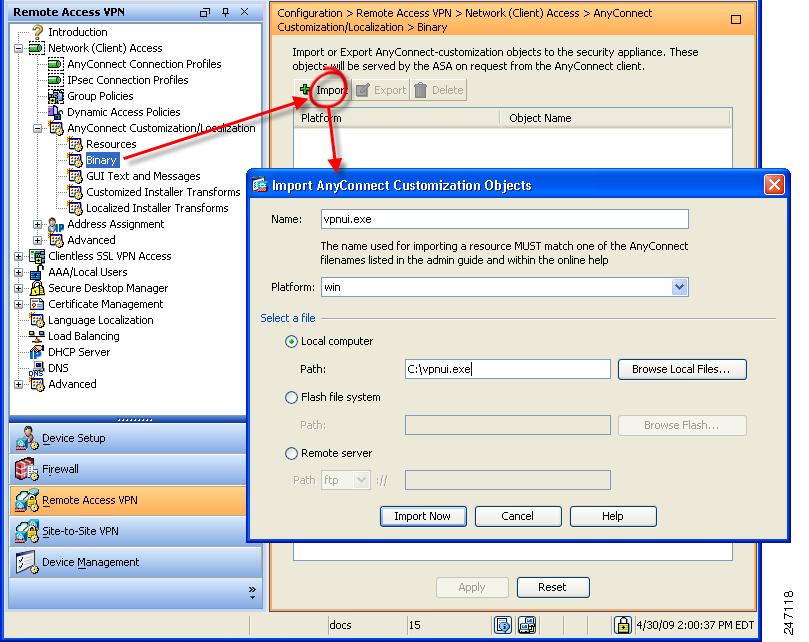Click the Cancel button in import dialog
The height and width of the screenshot is (642, 809).
(517, 516)
